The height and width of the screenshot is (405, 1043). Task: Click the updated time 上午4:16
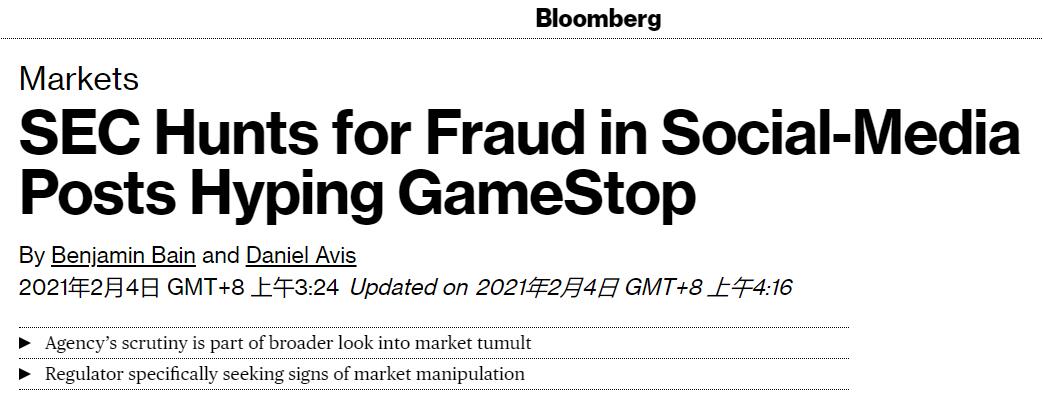[x=748, y=288]
